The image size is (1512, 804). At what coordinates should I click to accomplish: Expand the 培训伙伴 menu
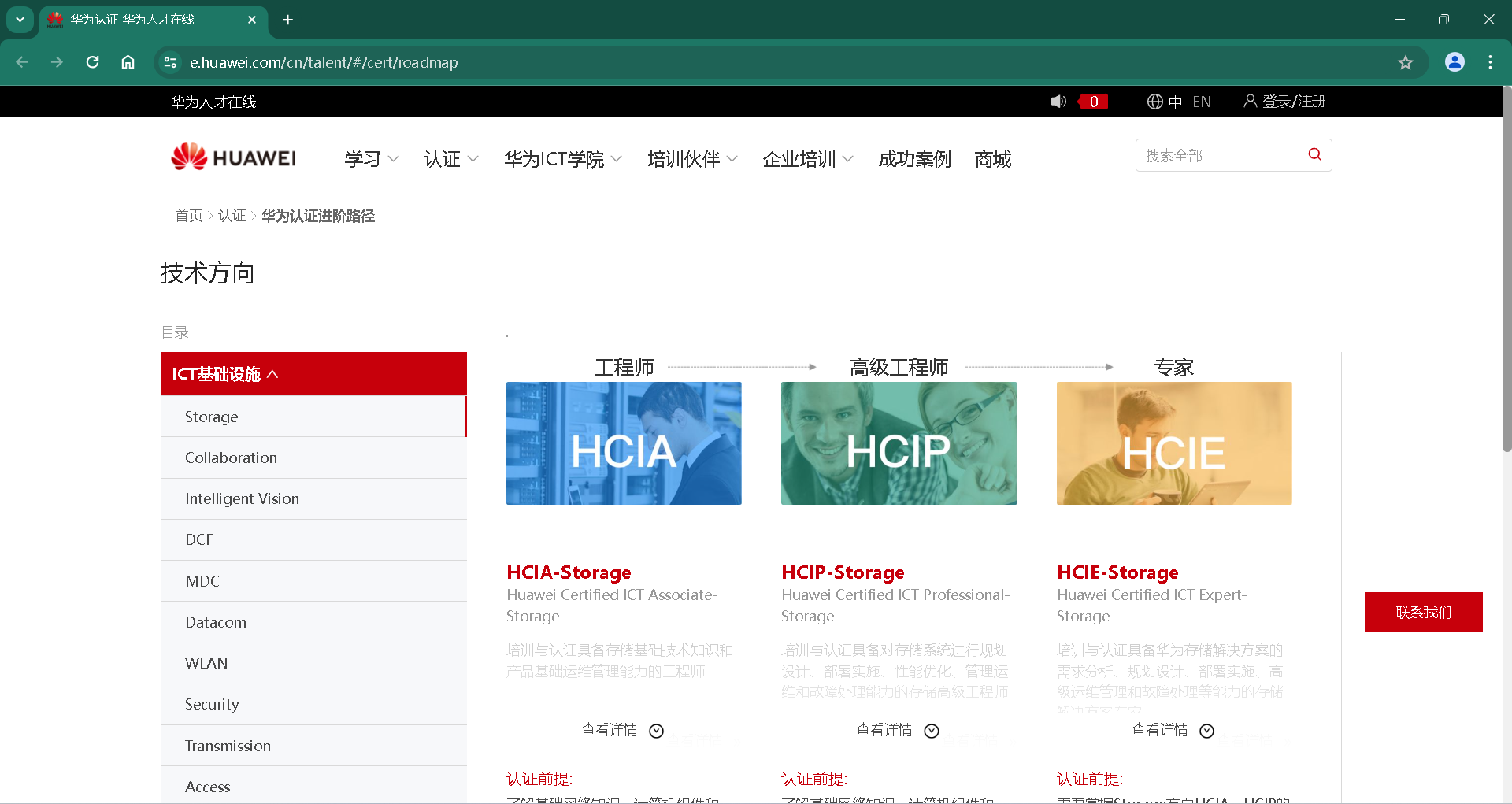[693, 159]
